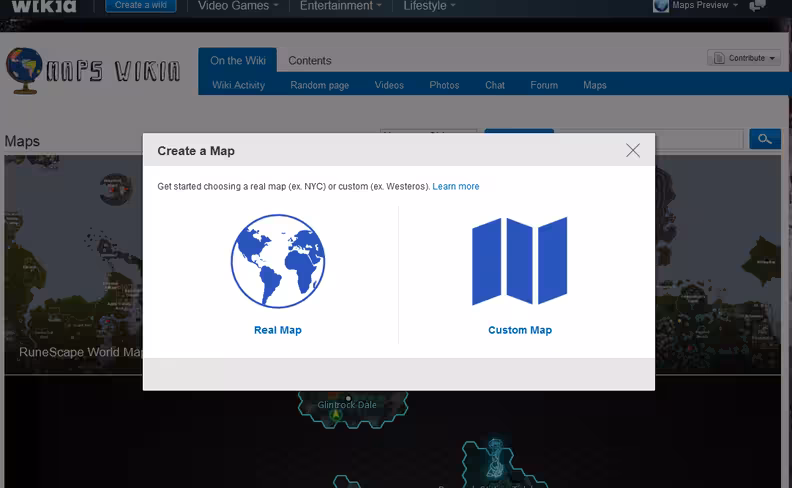
Task: Choose the Real Map globe icon
Action: (278, 261)
